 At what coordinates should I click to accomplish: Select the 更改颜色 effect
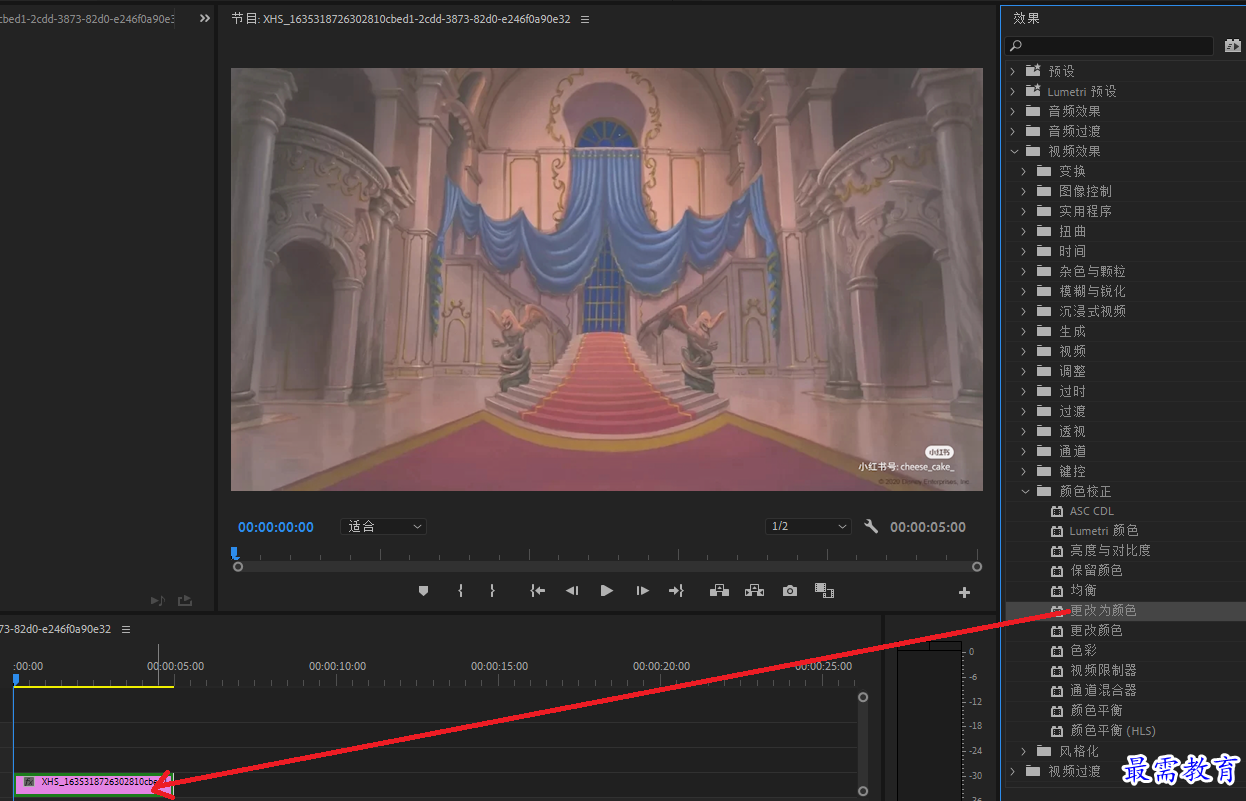point(1096,631)
